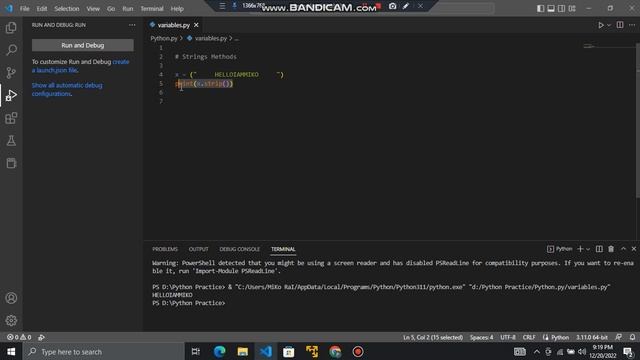640x360 pixels.
Task: Switch to the OUTPUT panel tab
Action: click(x=198, y=249)
